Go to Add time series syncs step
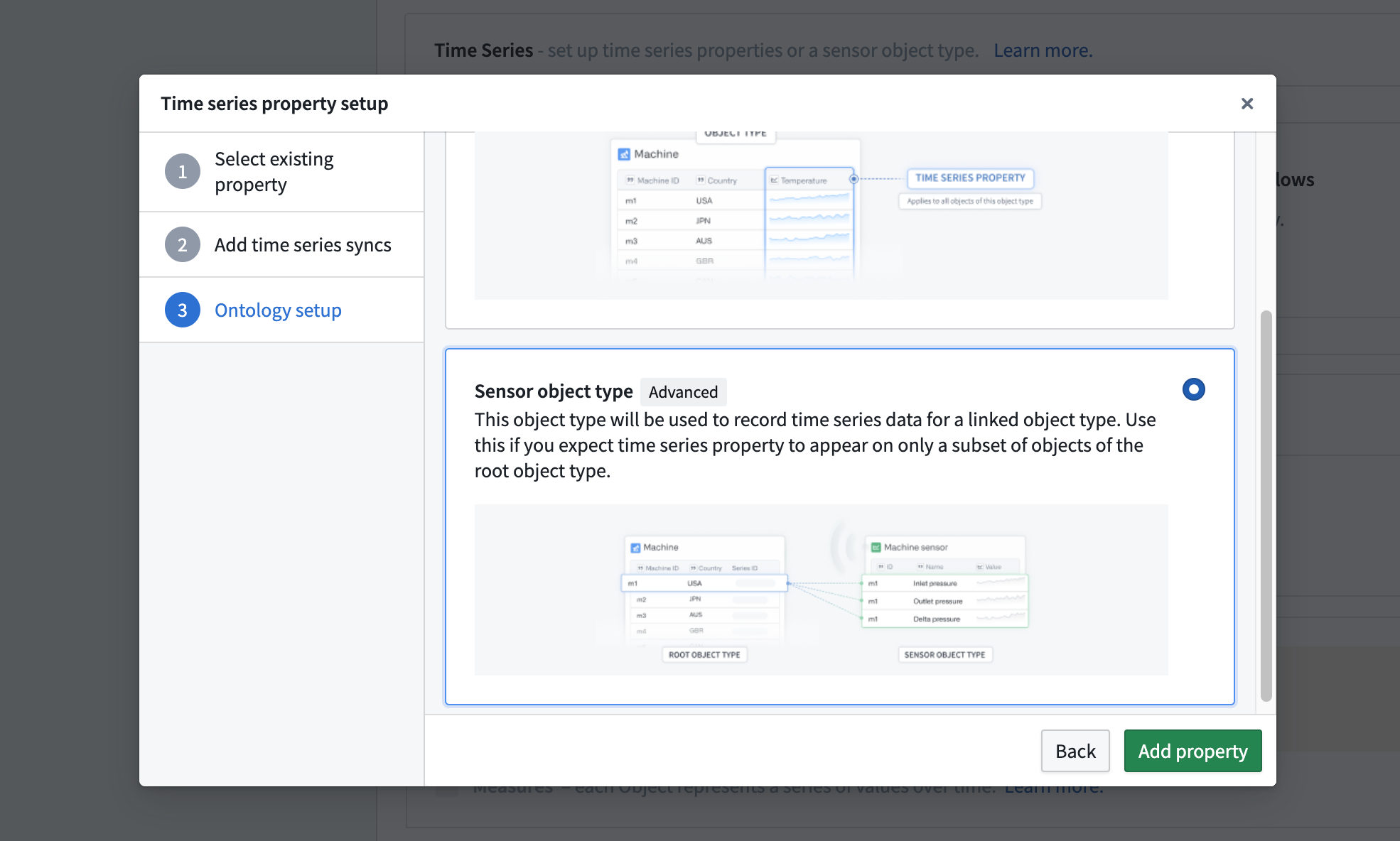The height and width of the screenshot is (841, 1400). pos(303,245)
